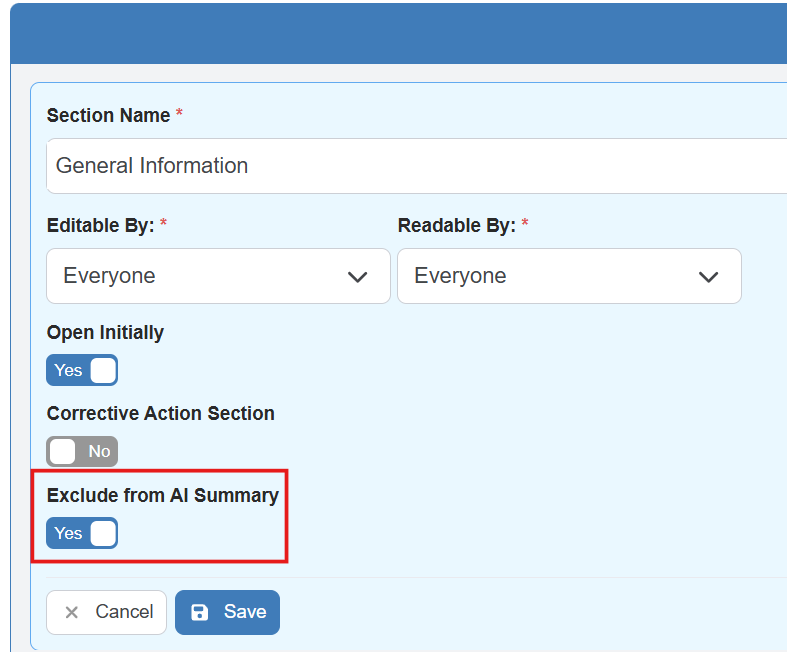Screen dimensions: 787x652
Task: Click the Corrective Action Section label
Action: point(160,413)
